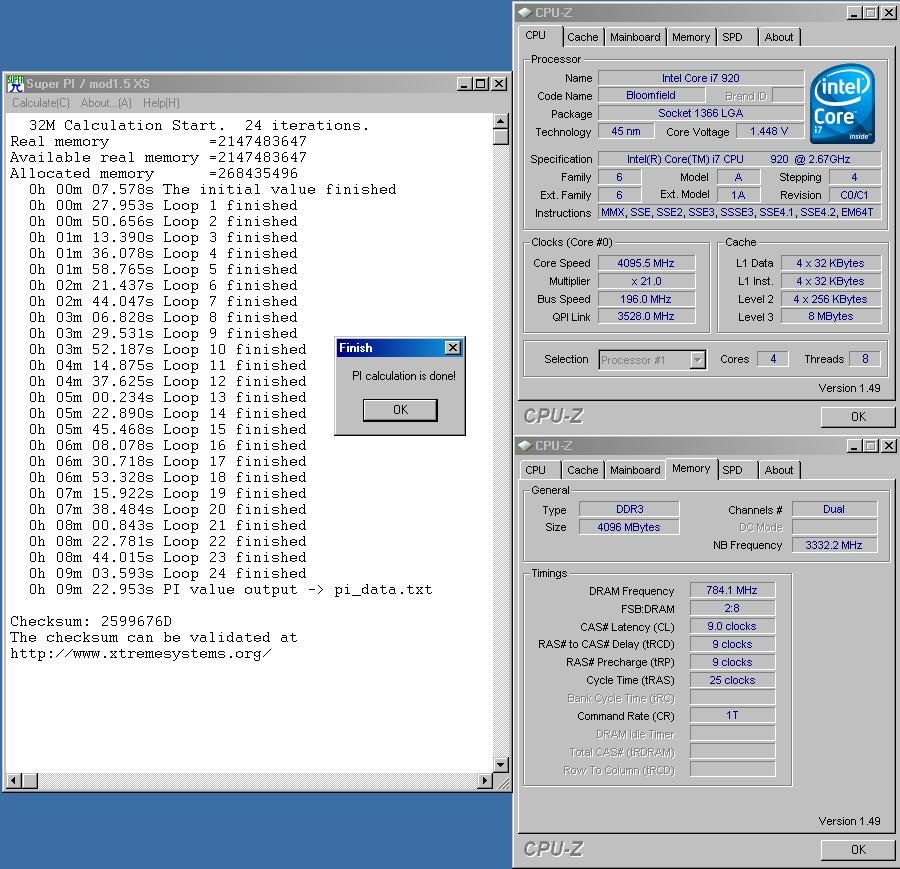Click the Super PI horizontal scrollbar thumb
The height and width of the screenshot is (869, 900).
point(30,780)
